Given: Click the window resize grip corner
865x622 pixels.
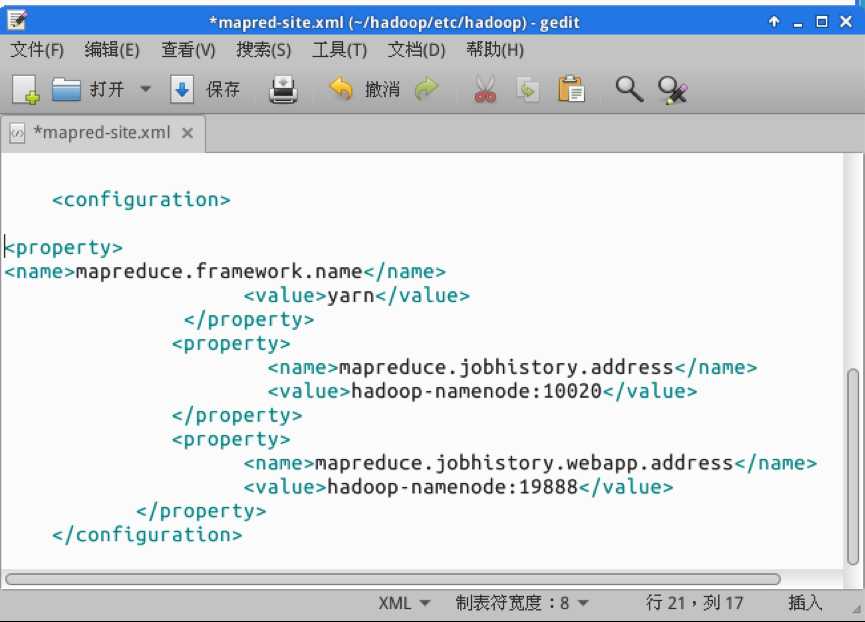Looking at the screenshot, I should (856, 609).
